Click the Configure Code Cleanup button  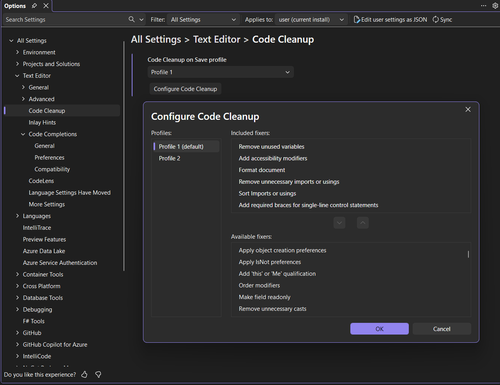(x=185, y=89)
